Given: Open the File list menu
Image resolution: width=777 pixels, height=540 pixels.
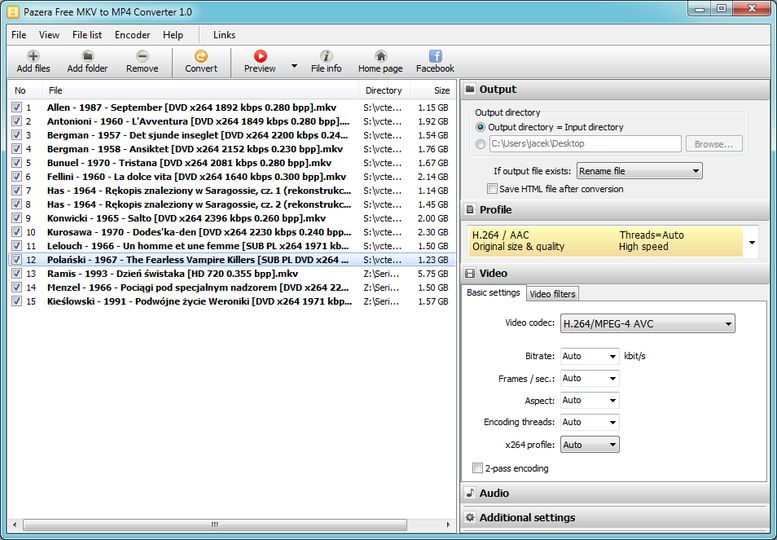Looking at the screenshot, I should [x=87, y=35].
